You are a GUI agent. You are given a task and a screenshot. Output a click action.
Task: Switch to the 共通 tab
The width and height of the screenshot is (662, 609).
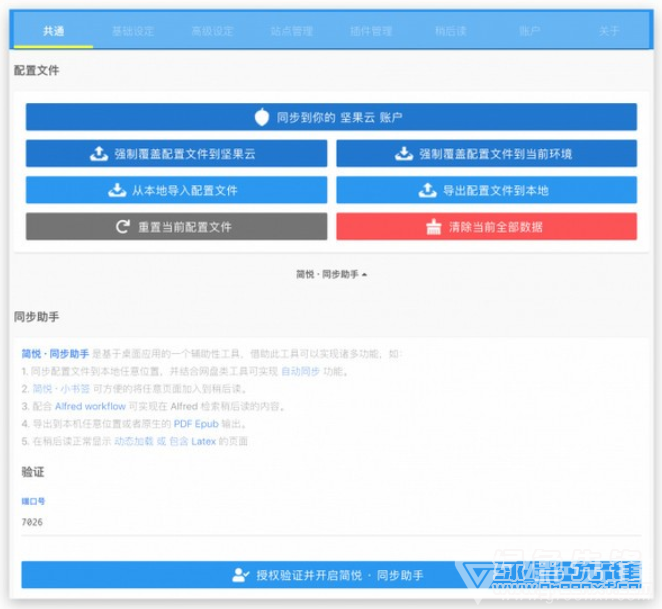coord(53,31)
